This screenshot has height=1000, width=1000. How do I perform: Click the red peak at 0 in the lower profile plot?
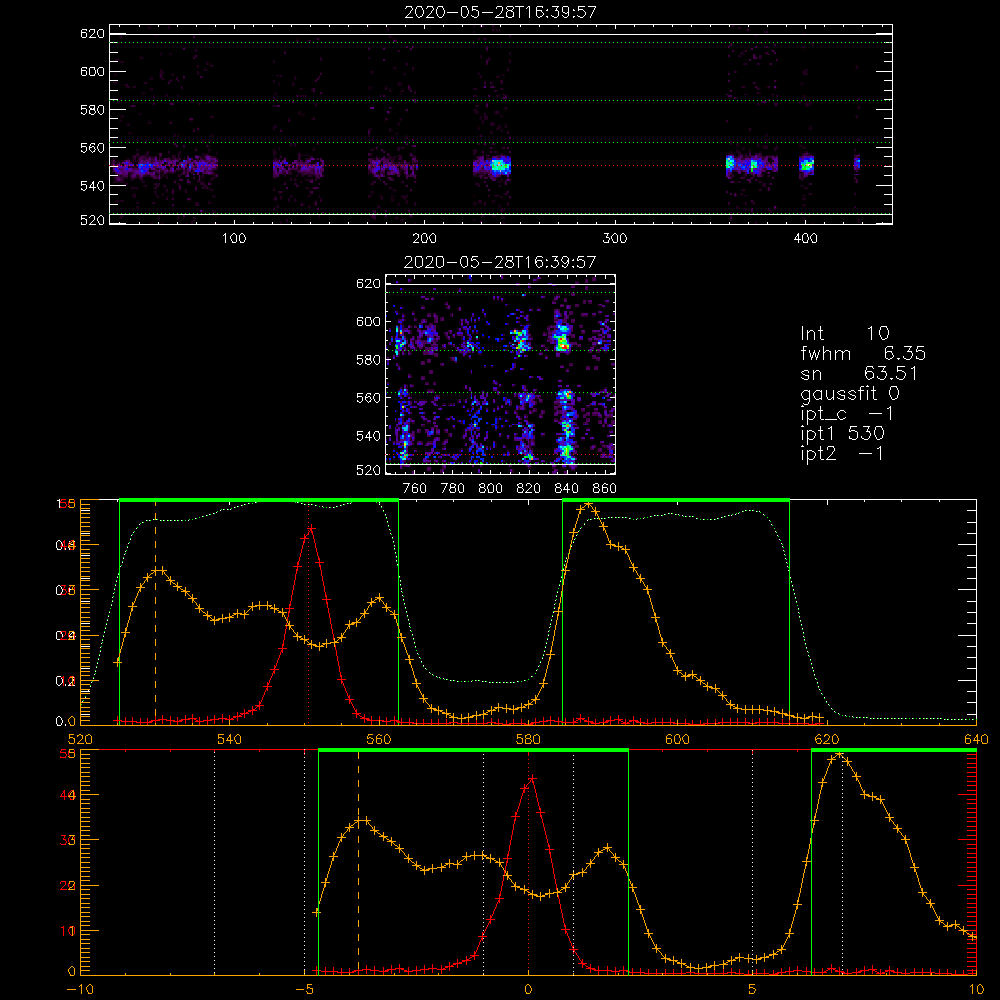[x=531, y=779]
